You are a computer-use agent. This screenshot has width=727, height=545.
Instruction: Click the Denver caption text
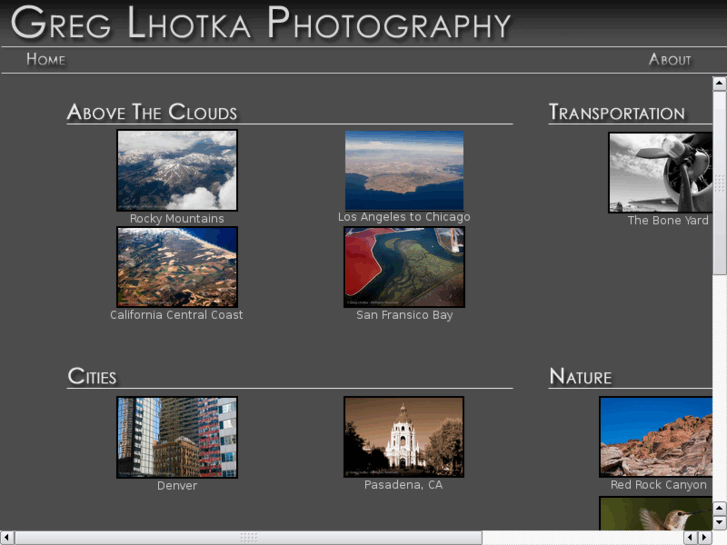click(x=177, y=486)
